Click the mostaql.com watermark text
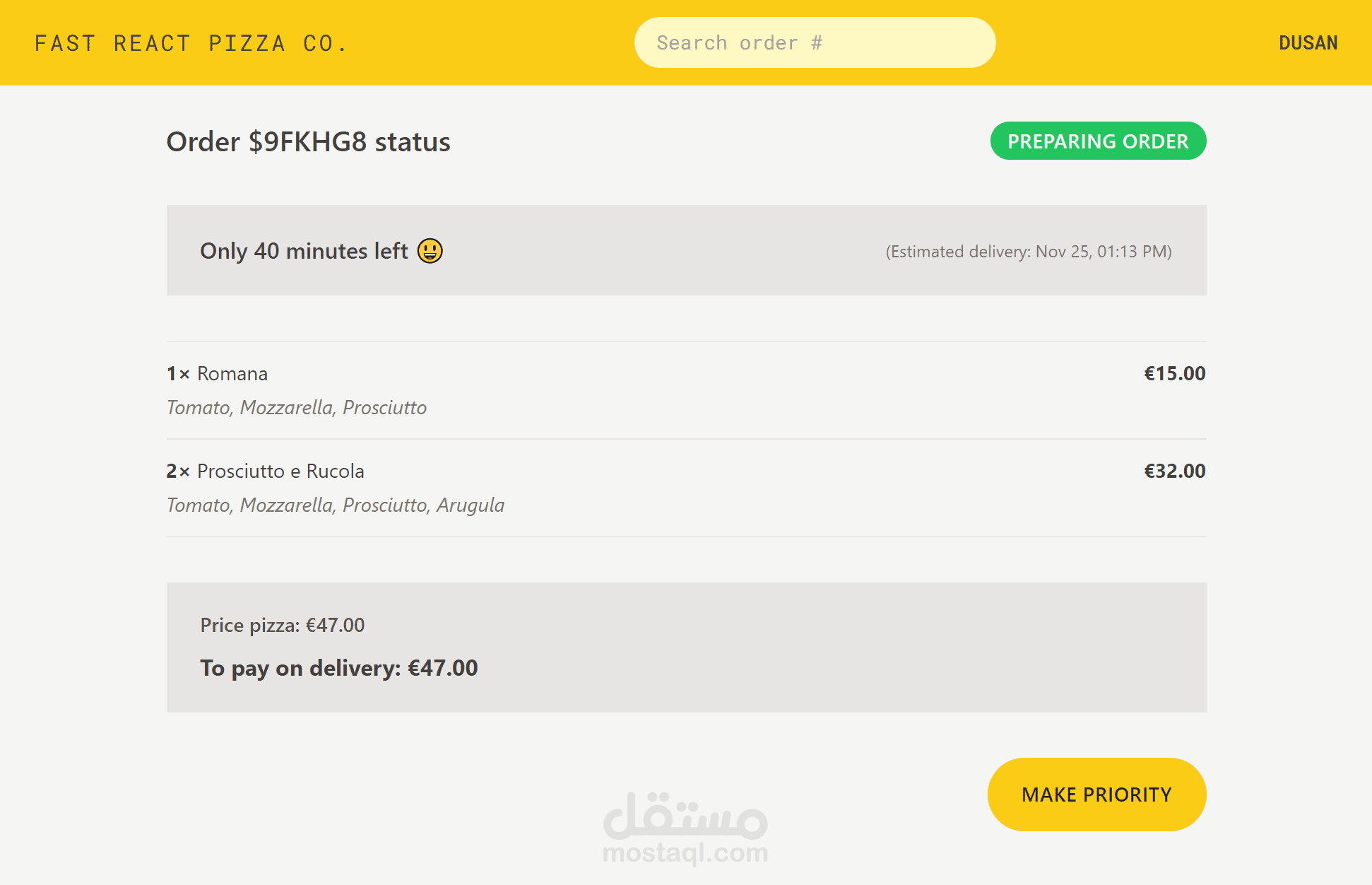 pyautogui.click(x=685, y=853)
